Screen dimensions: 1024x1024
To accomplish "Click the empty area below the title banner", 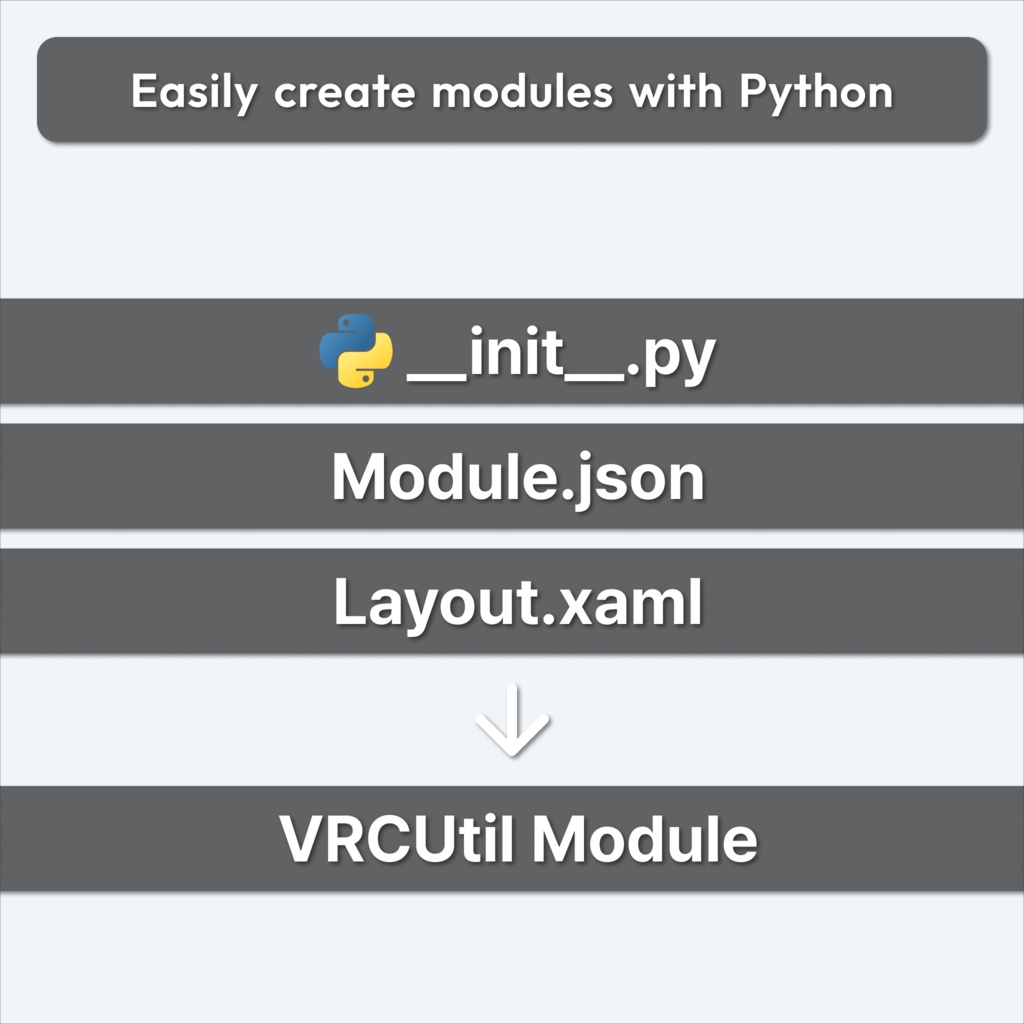I will 512,220.
